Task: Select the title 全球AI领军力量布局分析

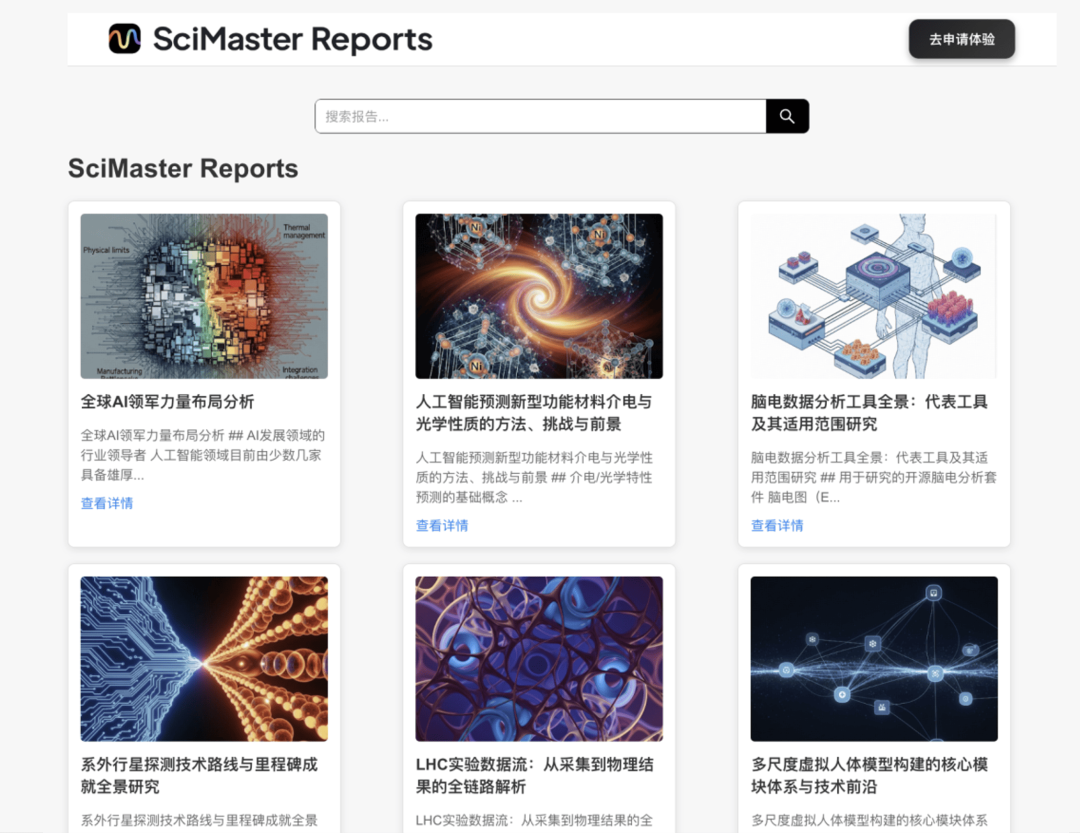Action: 167,402
